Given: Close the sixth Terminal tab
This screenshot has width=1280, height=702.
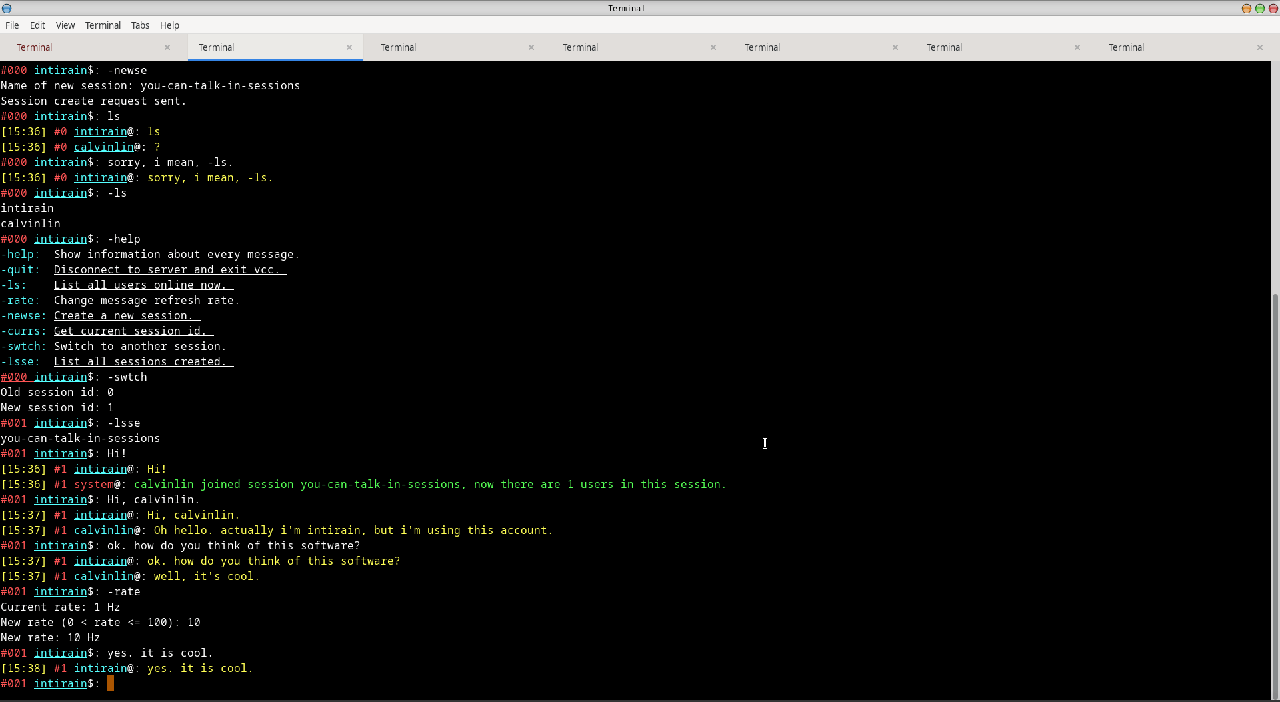Looking at the screenshot, I should (x=1077, y=47).
